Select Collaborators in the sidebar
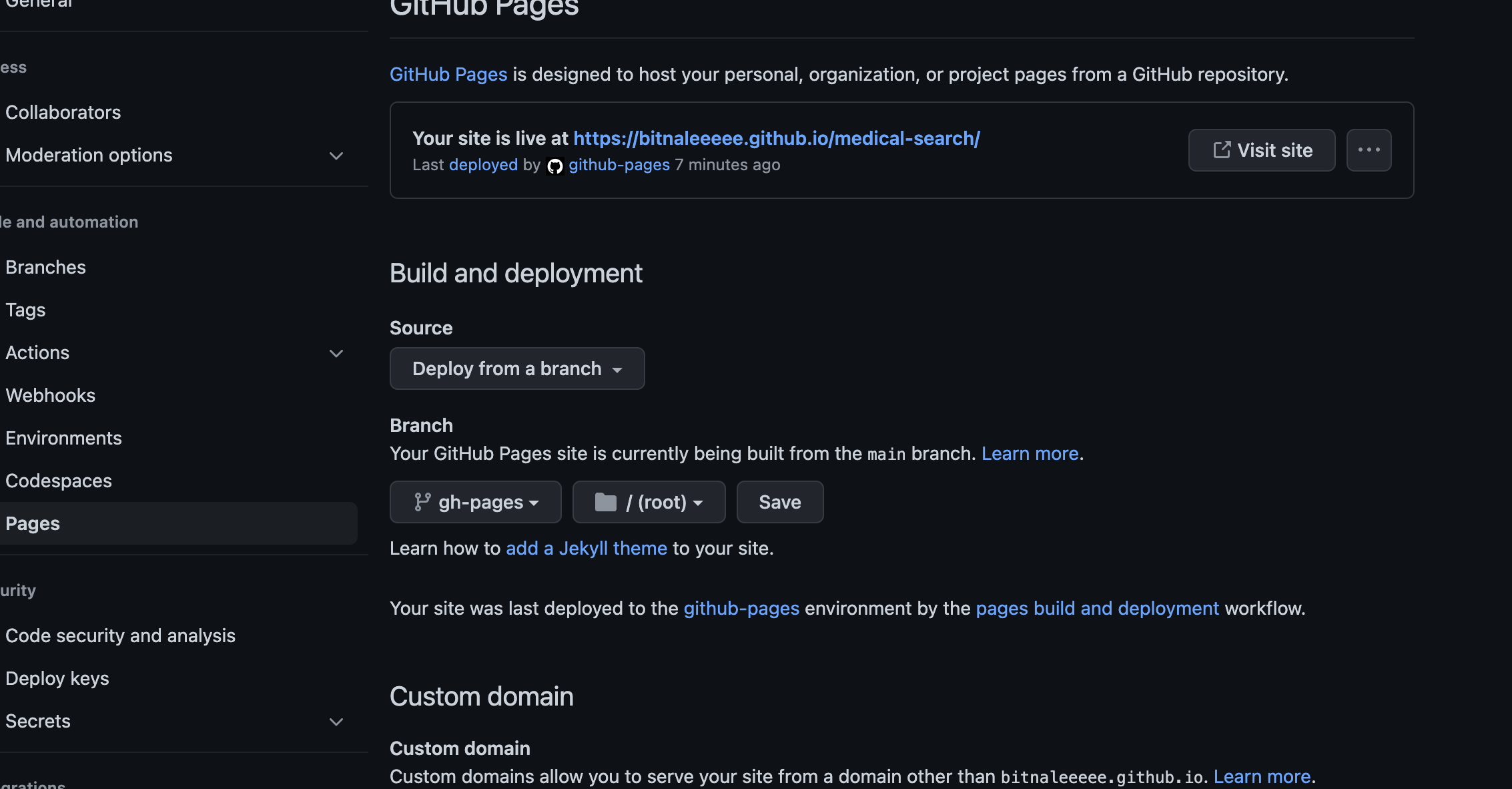 63,112
